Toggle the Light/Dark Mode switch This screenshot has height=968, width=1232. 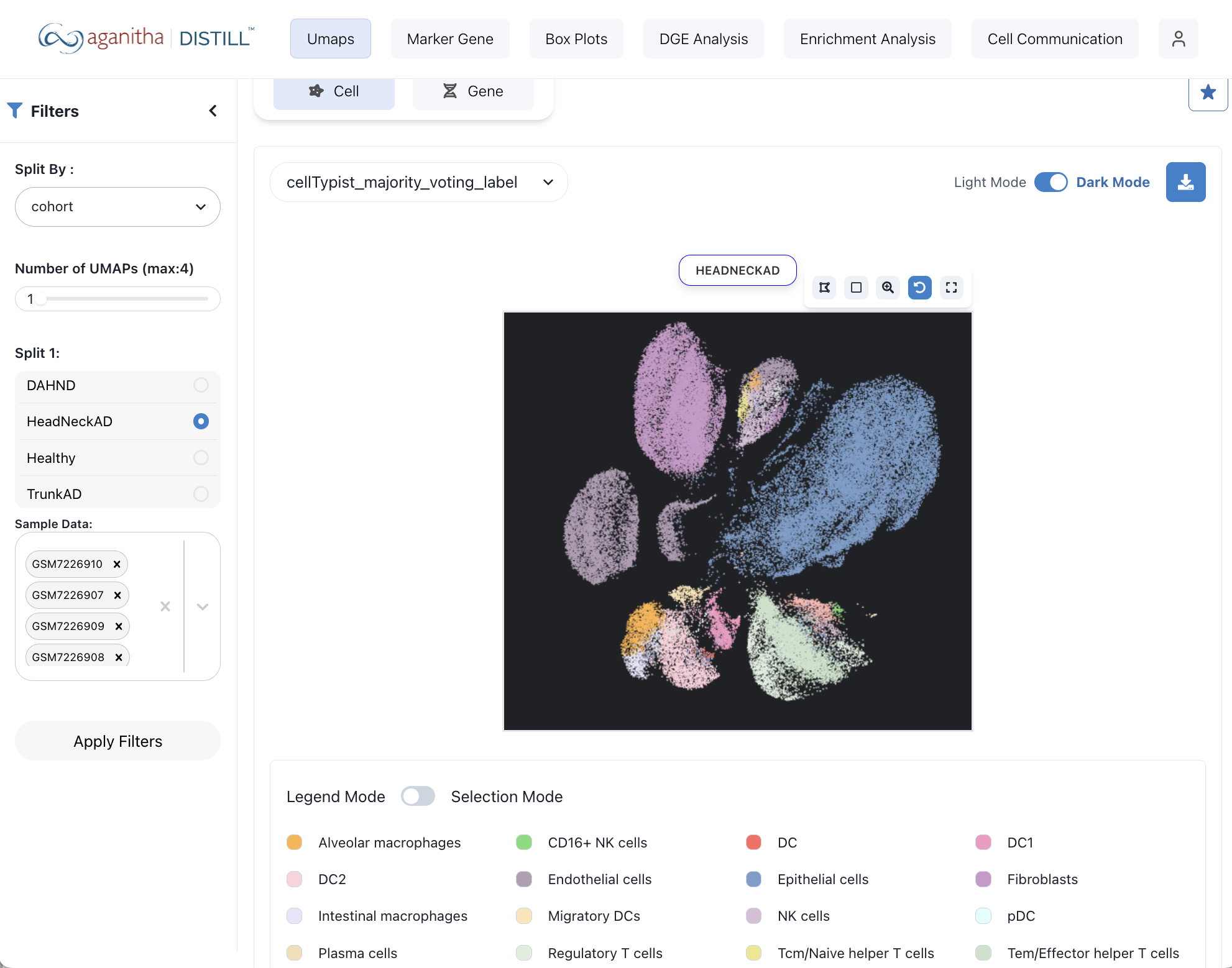(x=1050, y=182)
